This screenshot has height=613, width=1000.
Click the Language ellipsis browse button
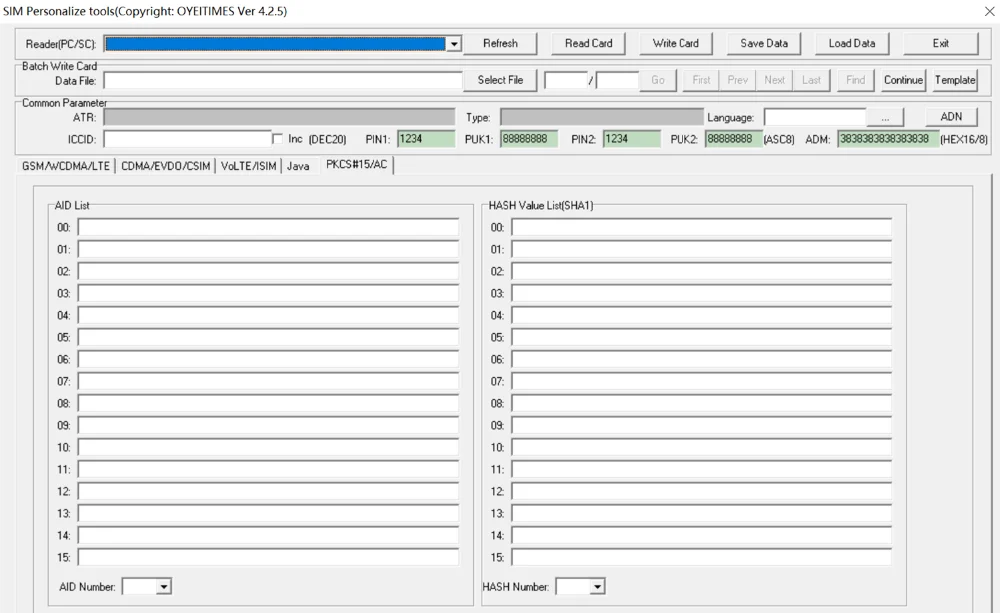coord(885,117)
